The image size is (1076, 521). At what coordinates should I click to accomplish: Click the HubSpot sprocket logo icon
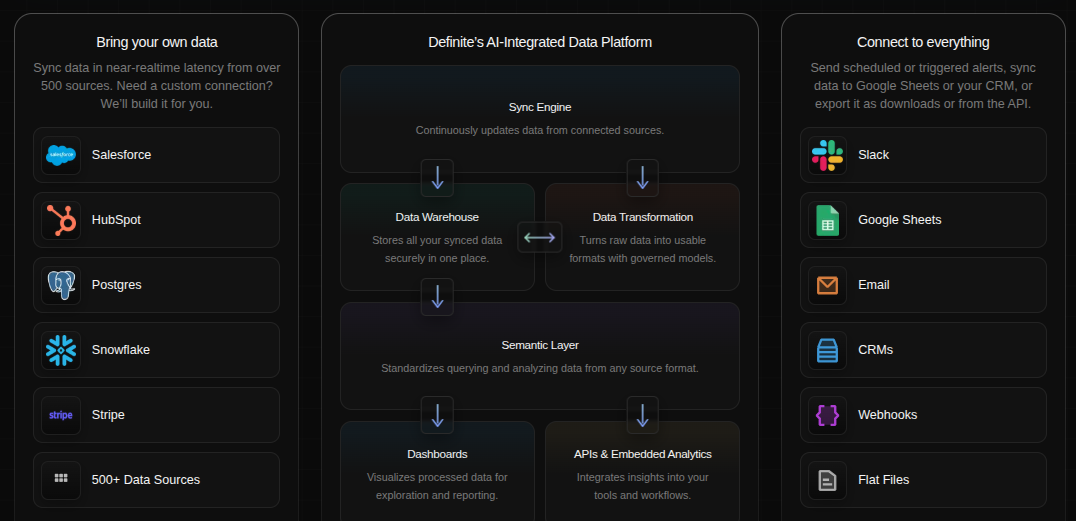(61, 220)
